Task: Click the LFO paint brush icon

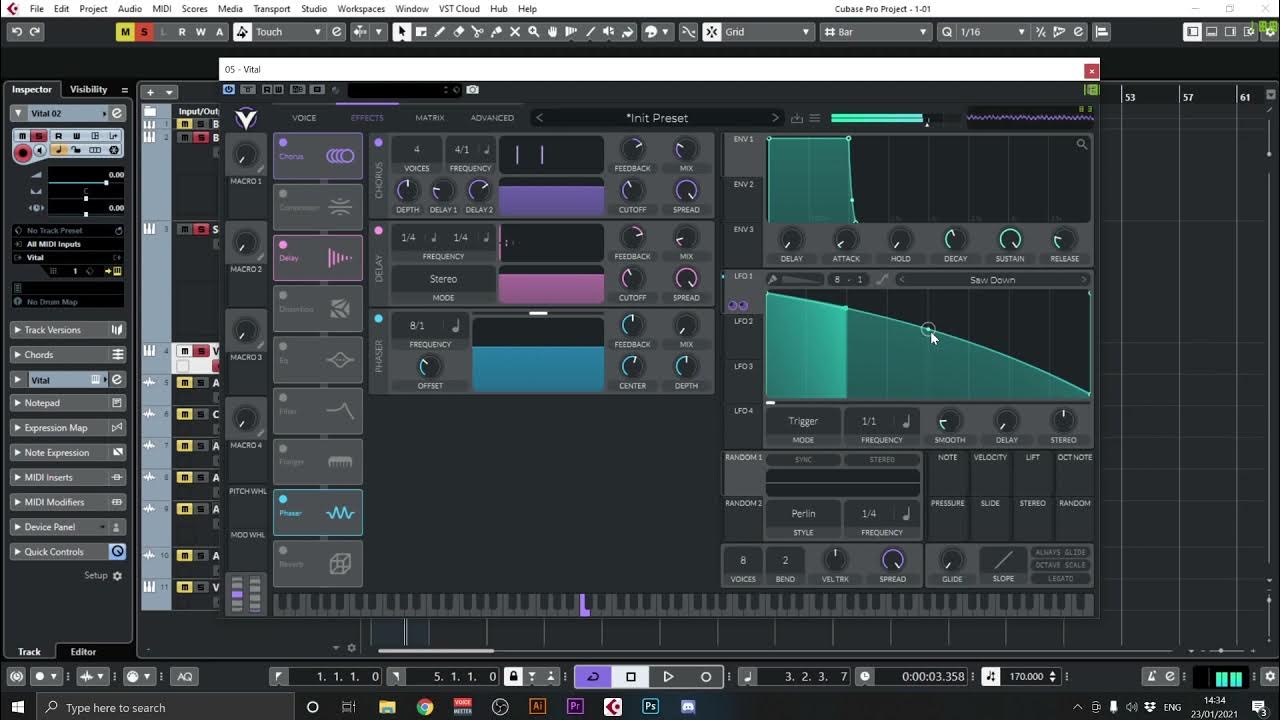Action: pos(773,280)
